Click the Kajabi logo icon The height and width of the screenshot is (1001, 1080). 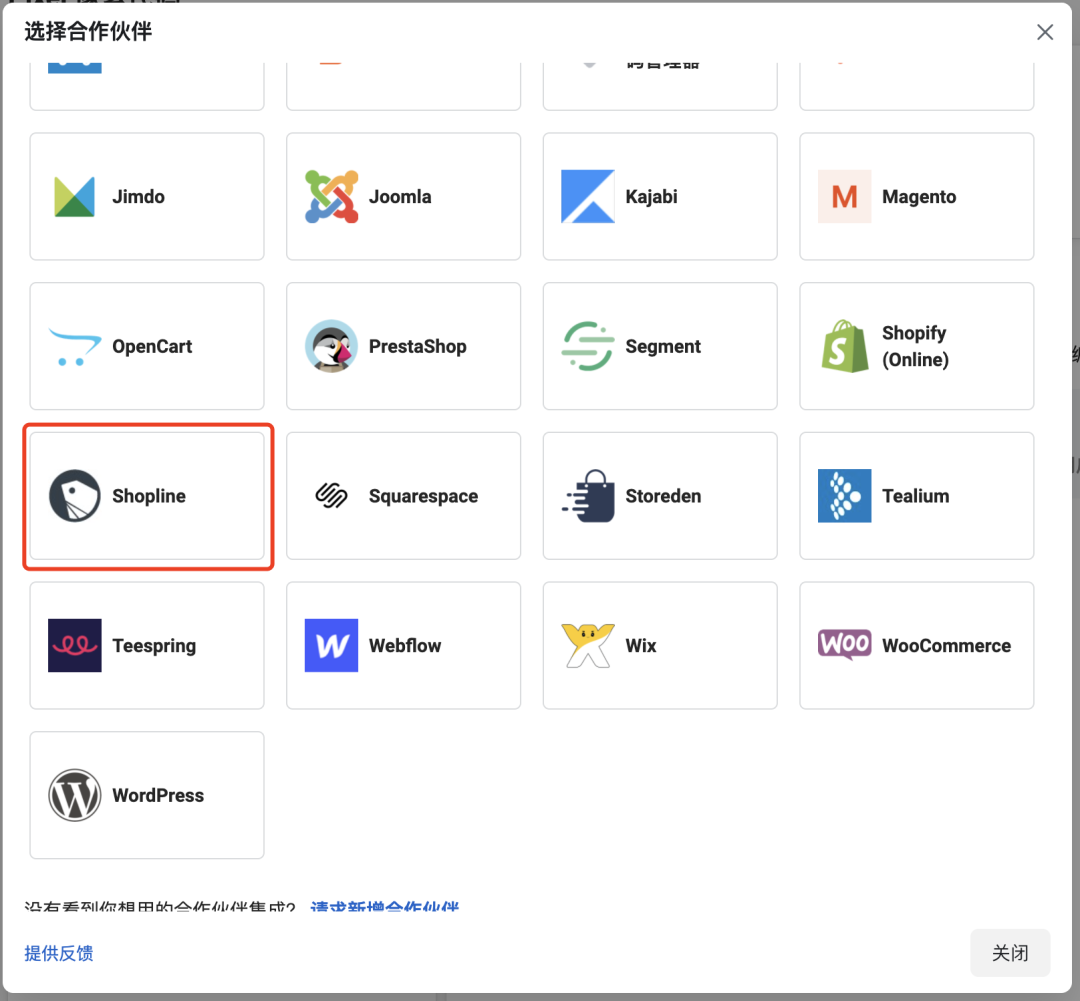(x=588, y=197)
